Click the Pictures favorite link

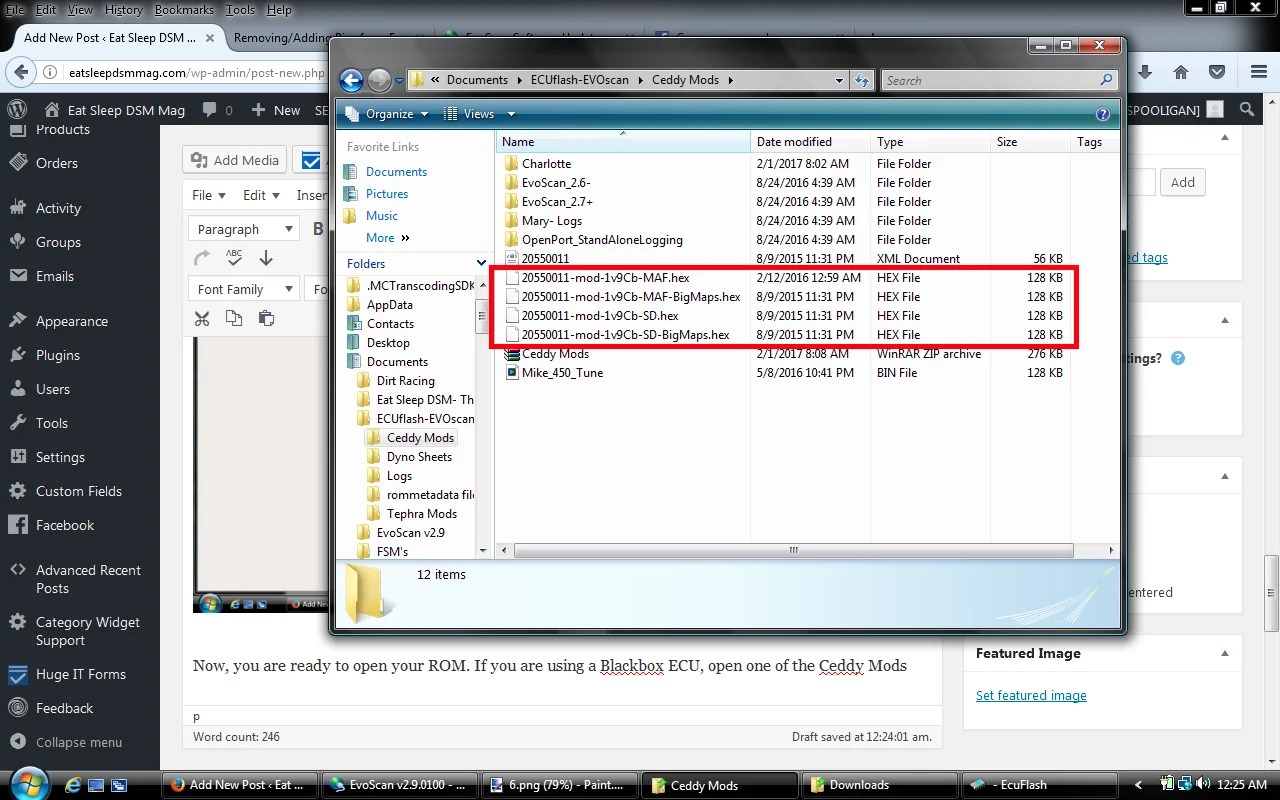(x=386, y=193)
